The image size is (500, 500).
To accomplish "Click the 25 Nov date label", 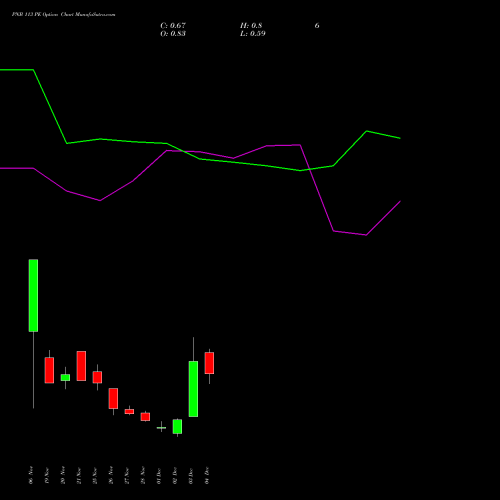I will (x=95, y=475).
